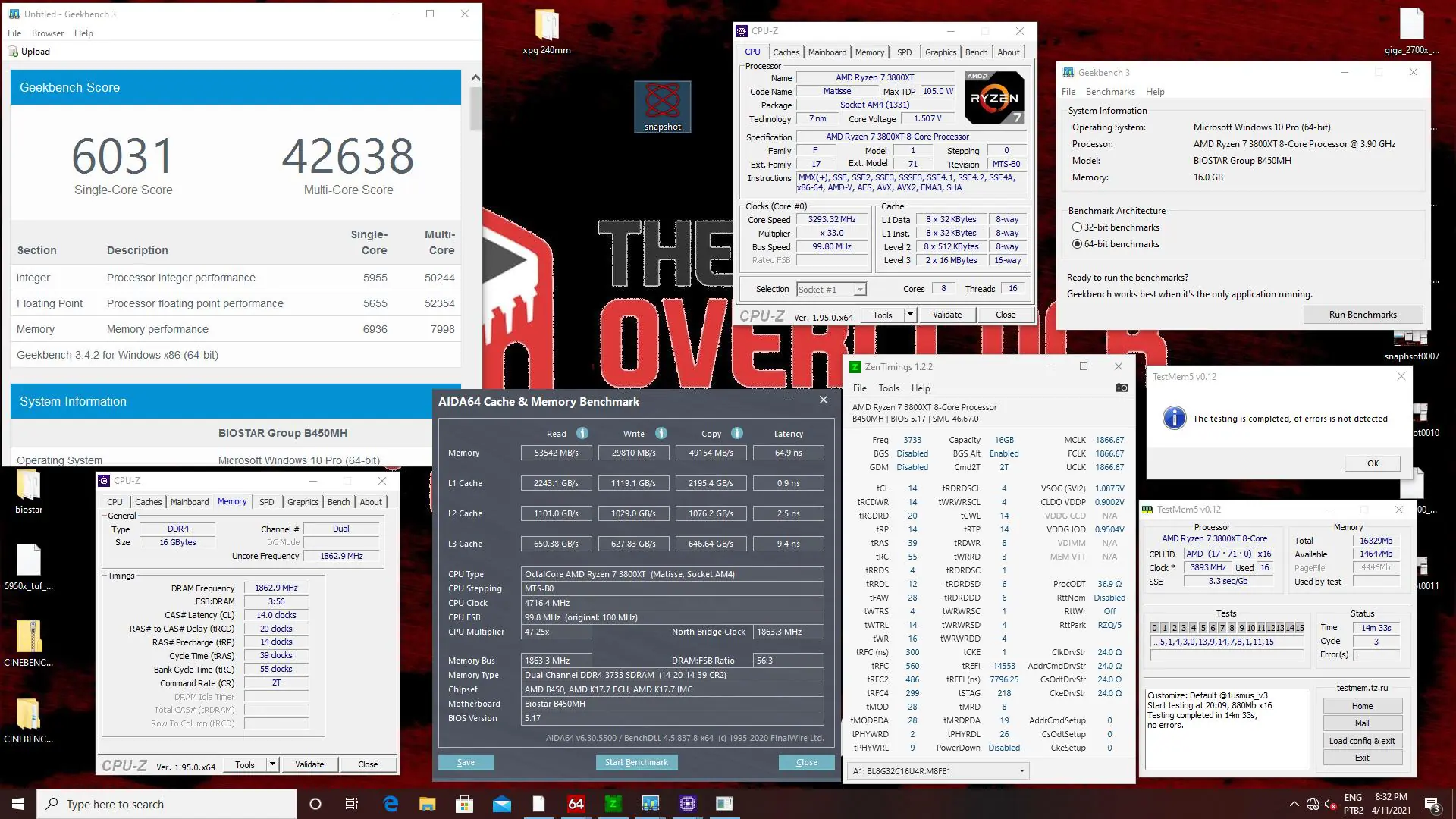The image size is (1456, 819).
Task: Open the snapshot0007 desktop file
Action: tap(1411, 345)
